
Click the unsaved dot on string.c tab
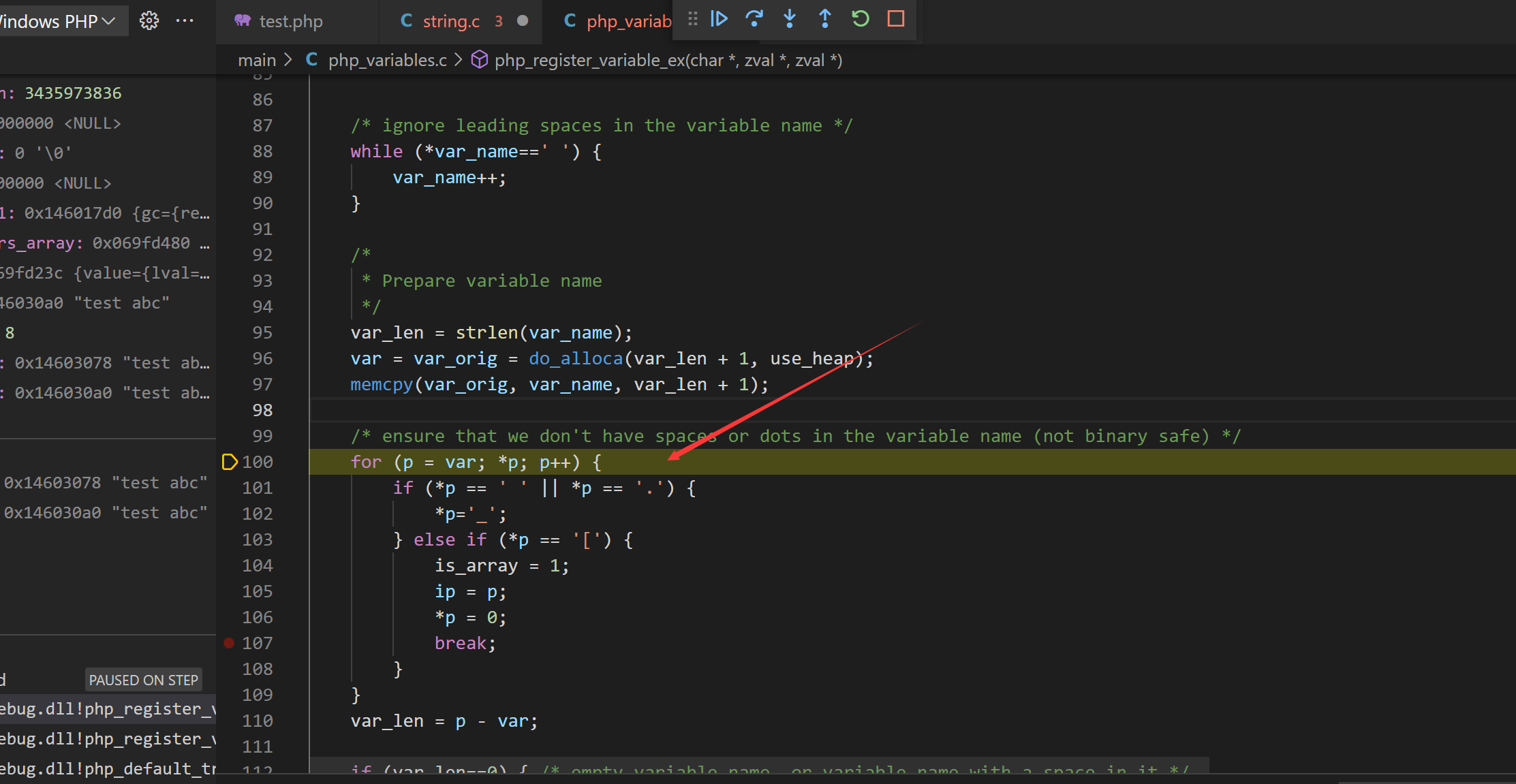pyautogui.click(x=523, y=21)
